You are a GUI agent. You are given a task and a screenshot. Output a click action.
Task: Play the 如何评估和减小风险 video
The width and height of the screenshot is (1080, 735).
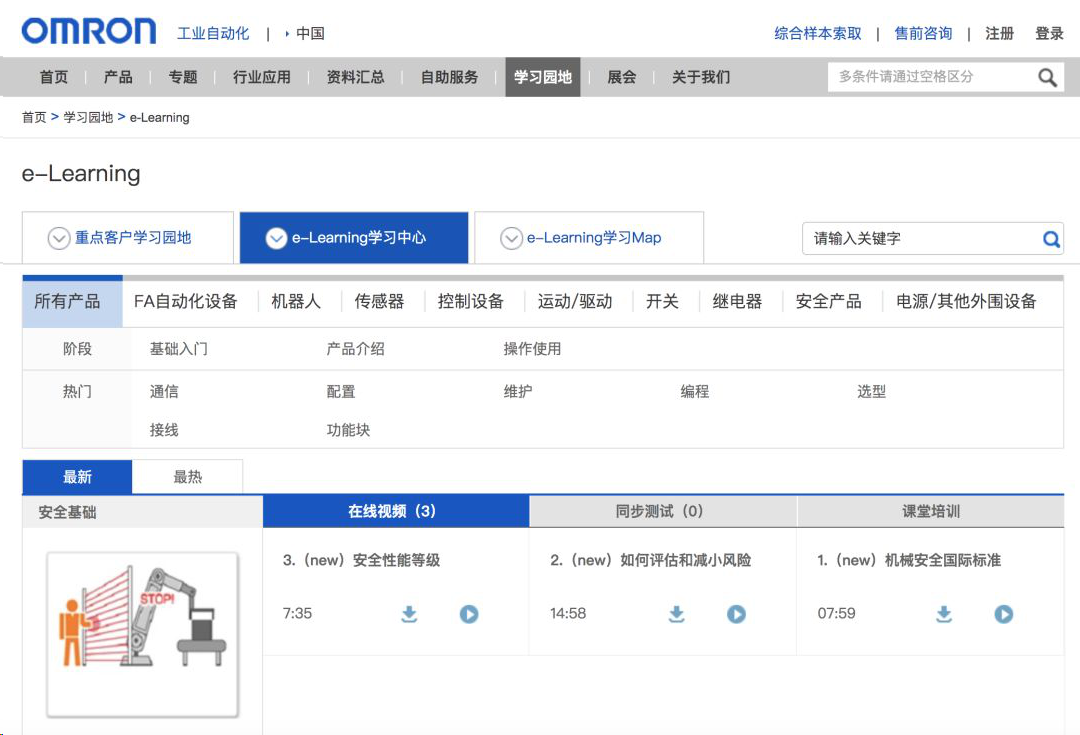click(x=737, y=614)
